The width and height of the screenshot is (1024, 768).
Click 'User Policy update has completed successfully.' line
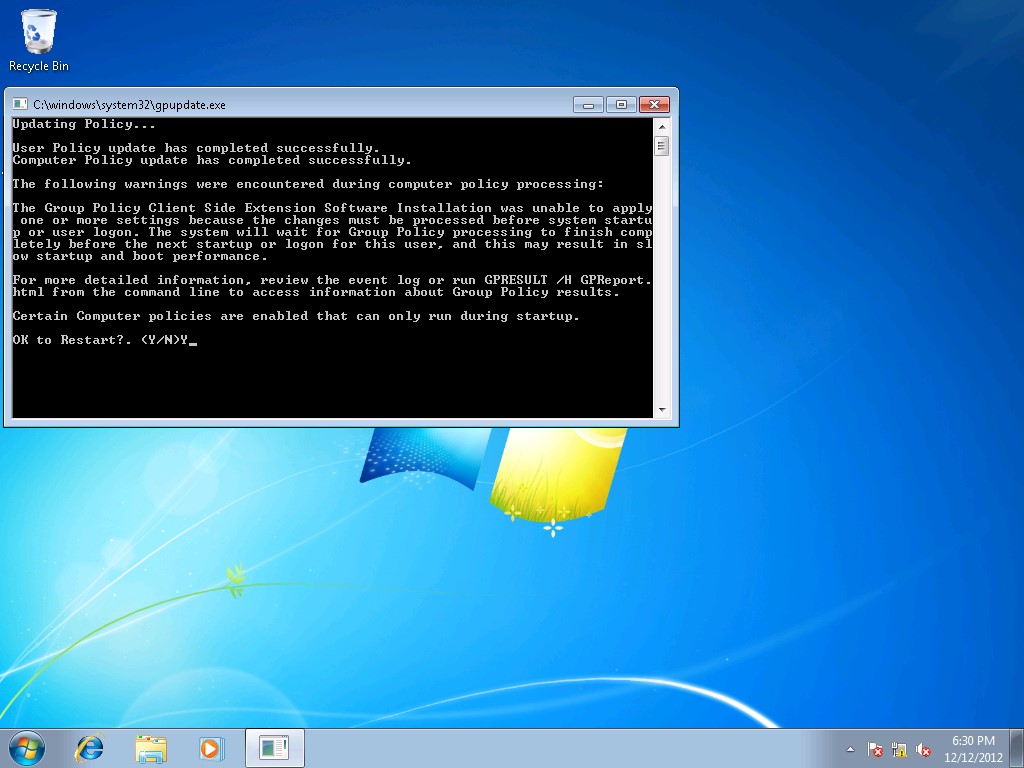[196, 148]
